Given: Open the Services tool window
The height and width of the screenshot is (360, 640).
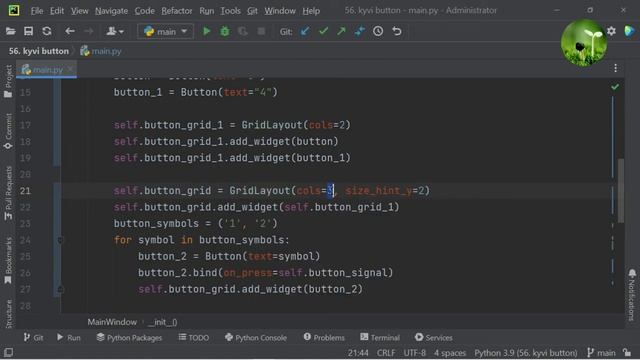Looking at the screenshot, I should pyautogui.click(x=433, y=338).
